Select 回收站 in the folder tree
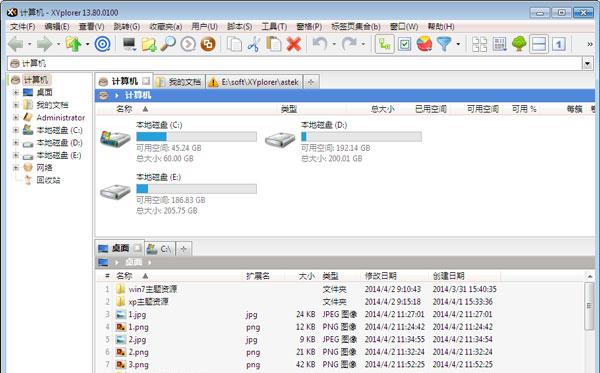Screen dimensions: 600x373 point(48,180)
